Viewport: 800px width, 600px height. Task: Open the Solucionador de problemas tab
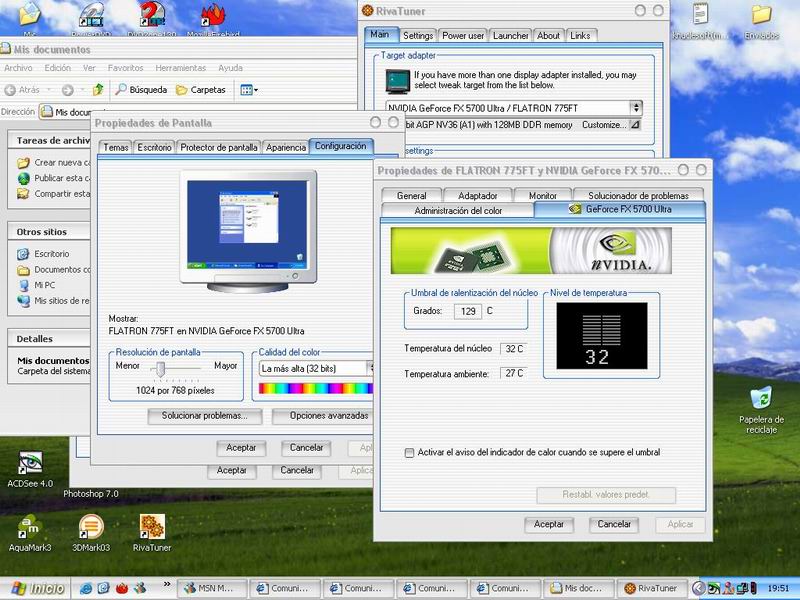click(x=638, y=195)
